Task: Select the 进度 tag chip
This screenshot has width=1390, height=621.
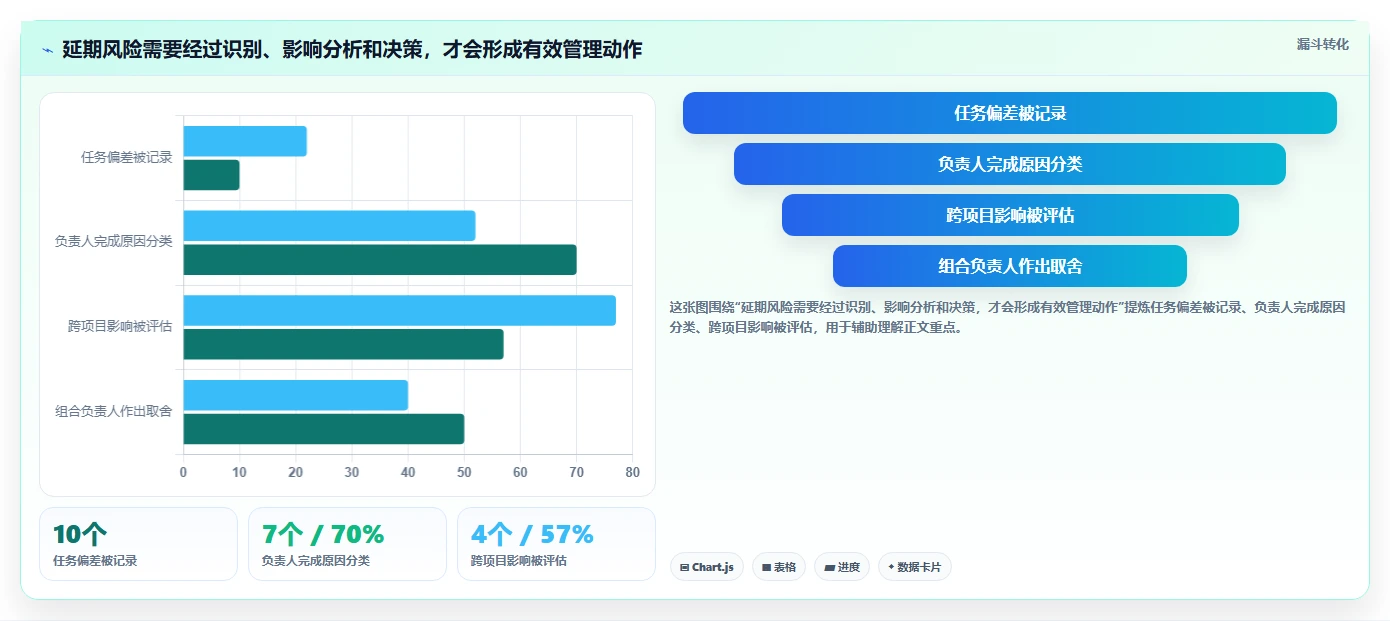Action: (842, 567)
